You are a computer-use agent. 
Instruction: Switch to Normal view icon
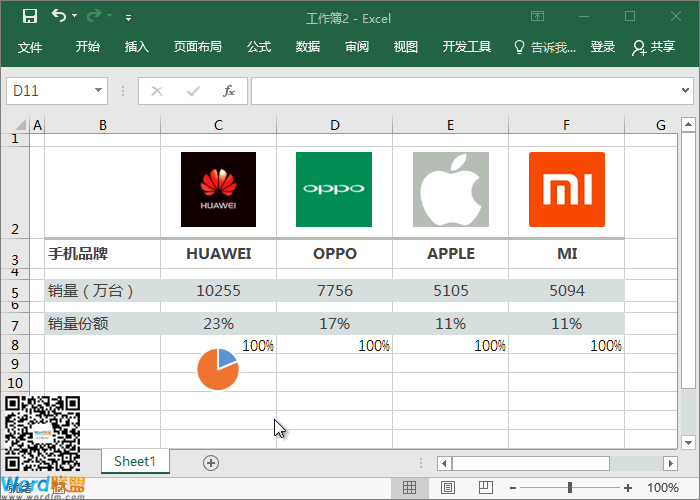click(x=409, y=488)
